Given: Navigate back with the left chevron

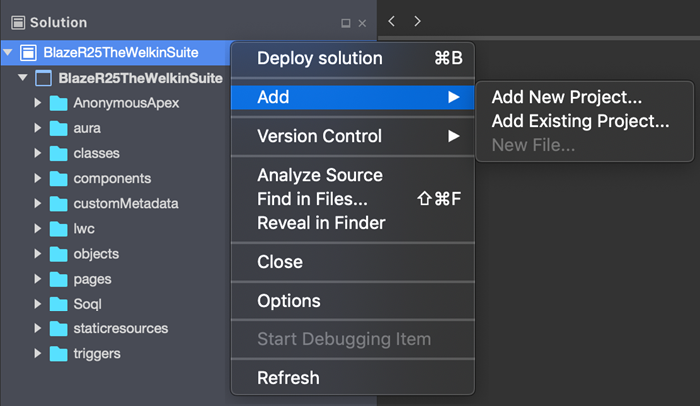Looking at the screenshot, I should coord(392,21).
